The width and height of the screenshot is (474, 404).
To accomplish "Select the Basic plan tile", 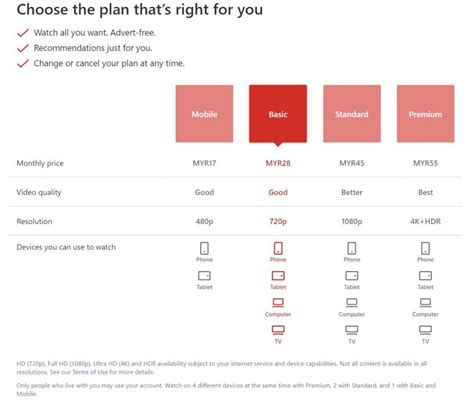I will click(x=278, y=114).
